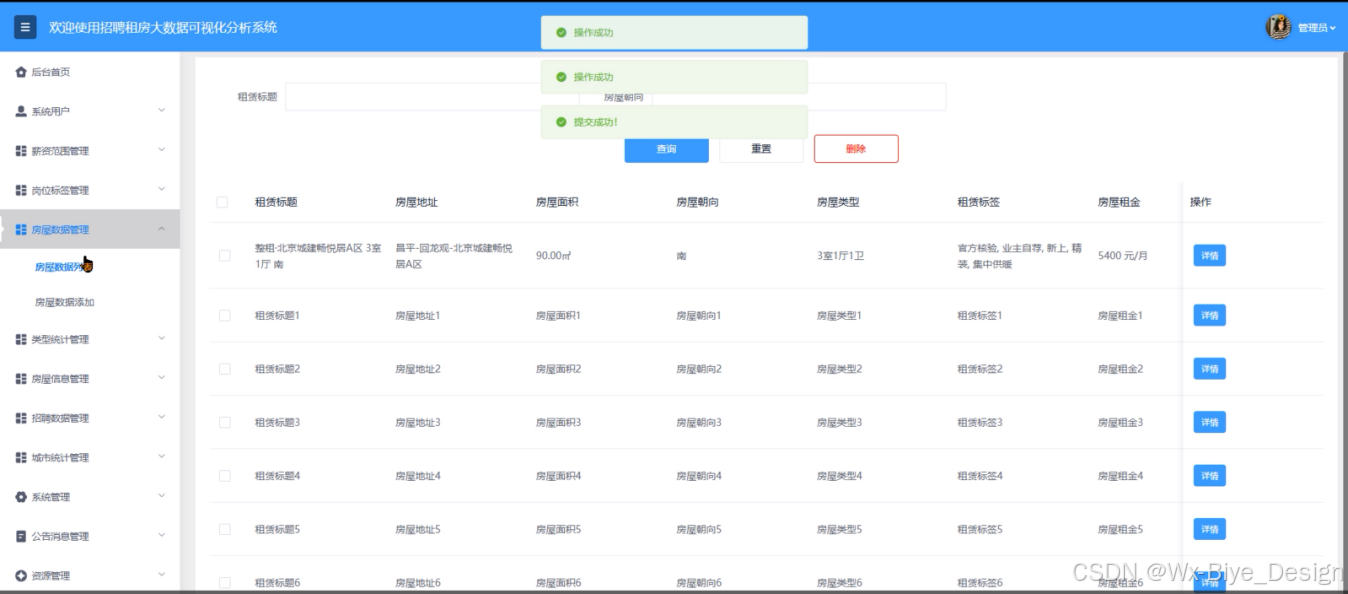This screenshot has width=1348, height=594.
Task: Click the 房屋朝向2 cell
Action: (x=699, y=369)
